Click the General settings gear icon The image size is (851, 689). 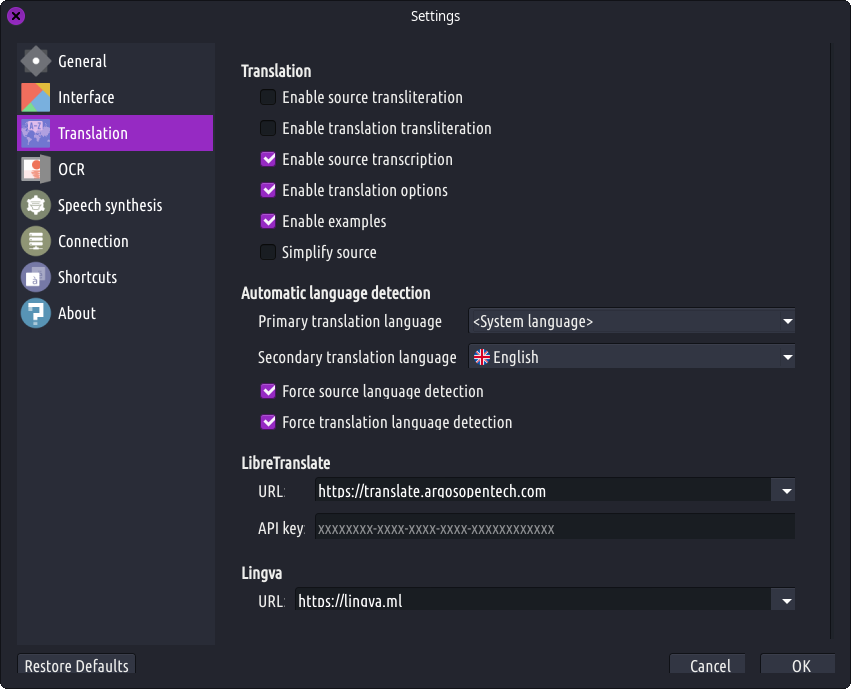pyautogui.click(x=36, y=61)
